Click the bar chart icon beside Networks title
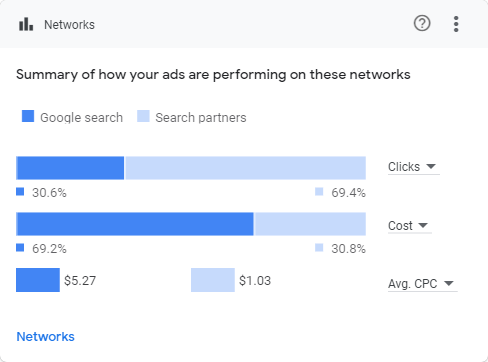Screen dimensions: 488x362 [26, 24]
